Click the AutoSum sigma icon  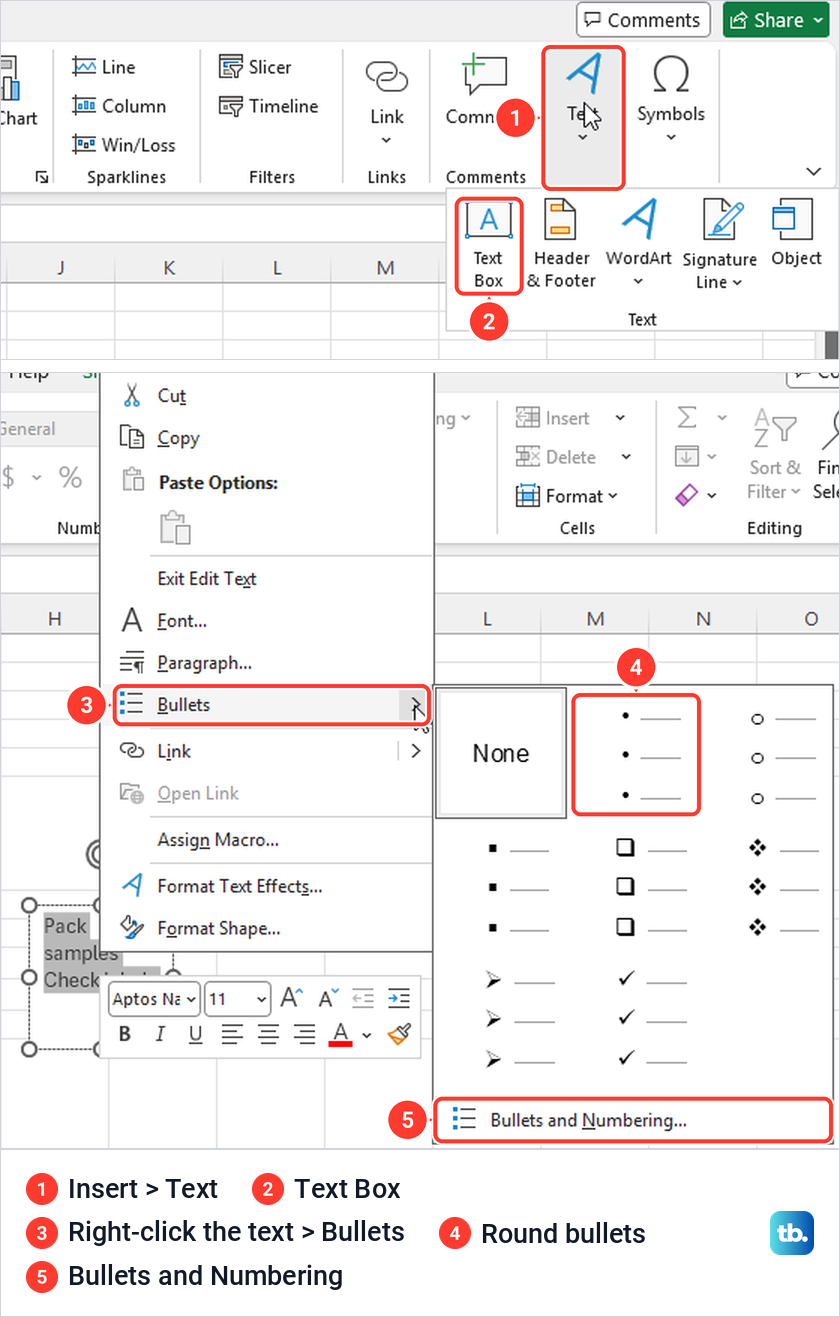(686, 417)
